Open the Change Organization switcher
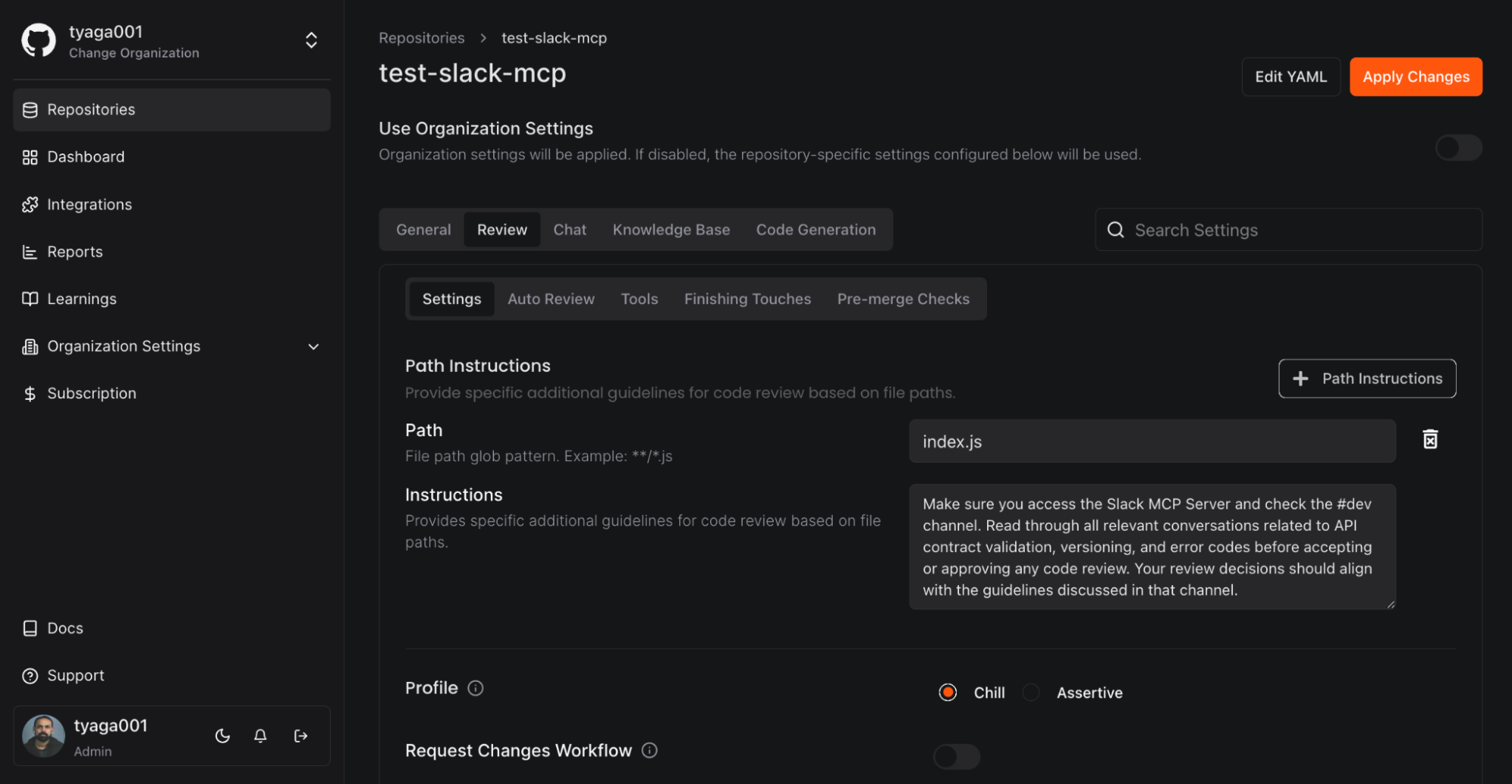The image size is (1512, 784). click(x=311, y=41)
